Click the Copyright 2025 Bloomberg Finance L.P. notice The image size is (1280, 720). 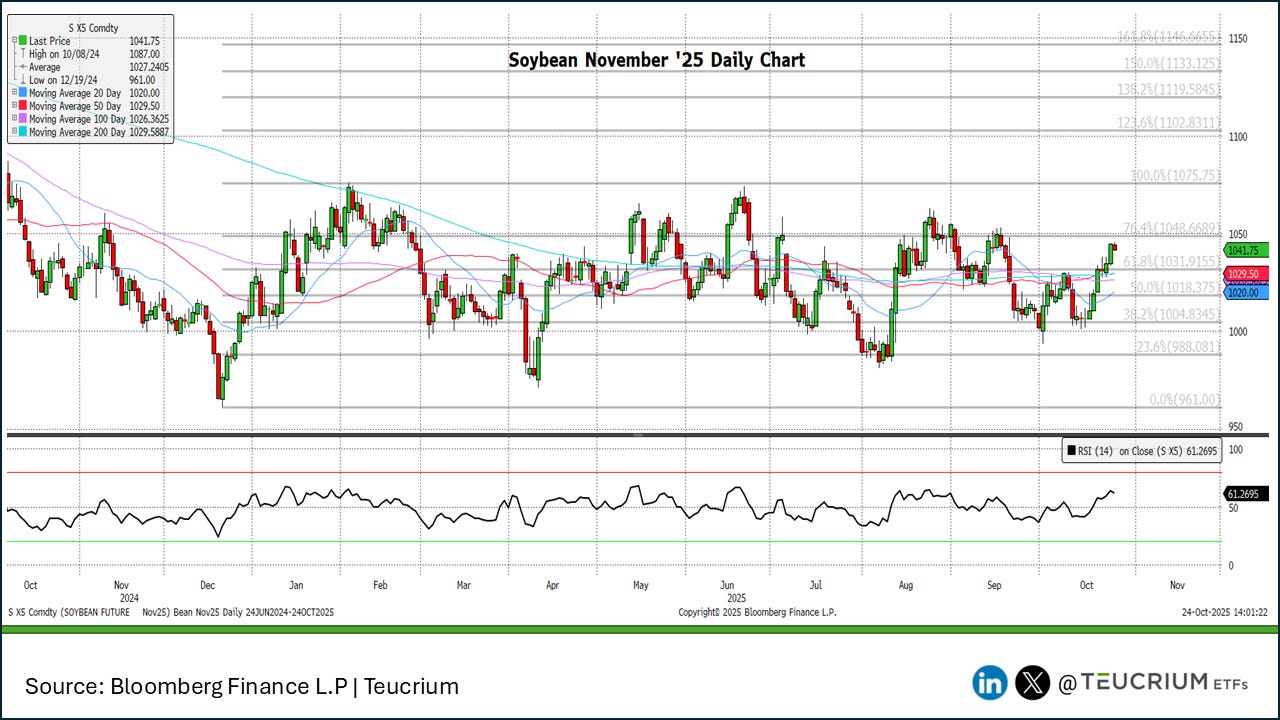(x=757, y=611)
